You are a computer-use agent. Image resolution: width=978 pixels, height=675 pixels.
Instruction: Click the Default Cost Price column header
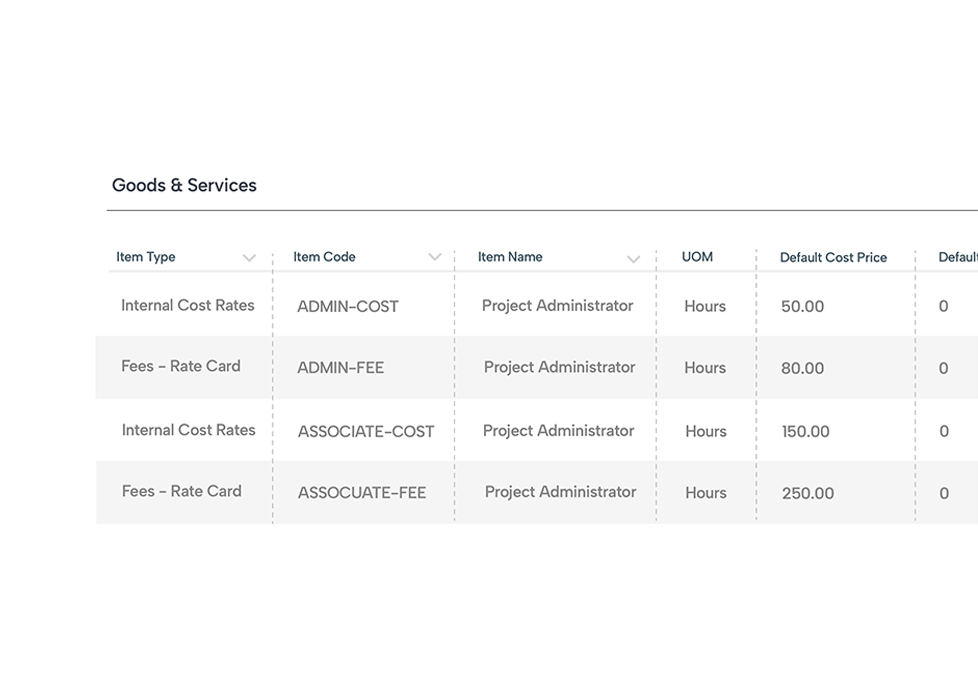pyautogui.click(x=833, y=258)
